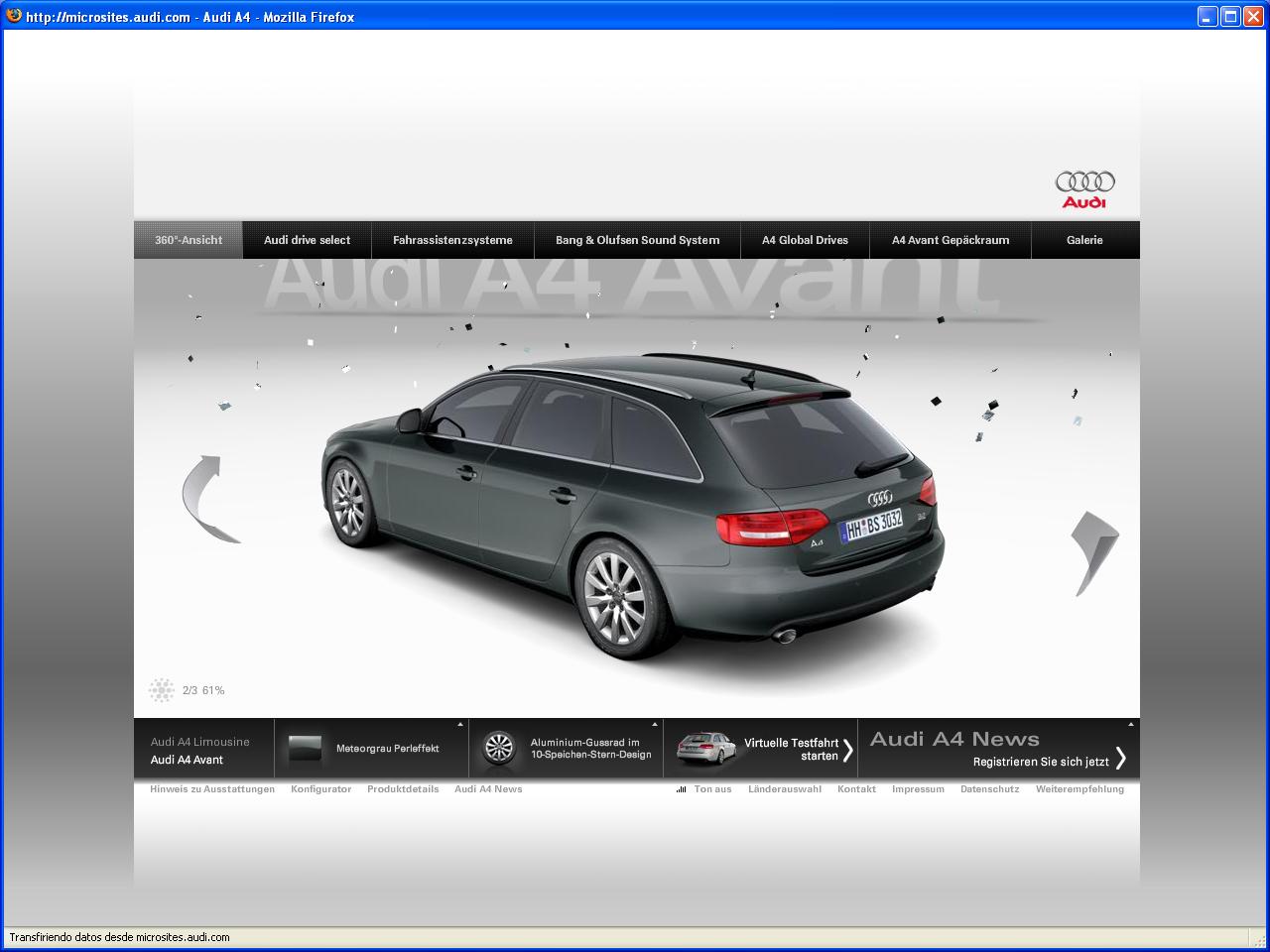Viewport: 1270px width, 952px height.
Task: Click Virtuelle Testfahrt starten
Action: [792, 749]
